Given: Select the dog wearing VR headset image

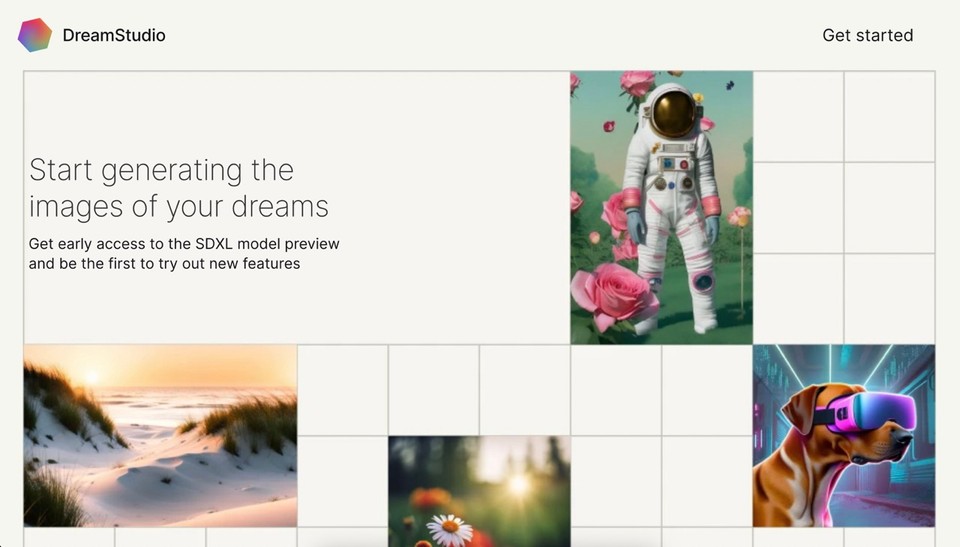Looking at the screenshot, I should click(x=844, y=436).
